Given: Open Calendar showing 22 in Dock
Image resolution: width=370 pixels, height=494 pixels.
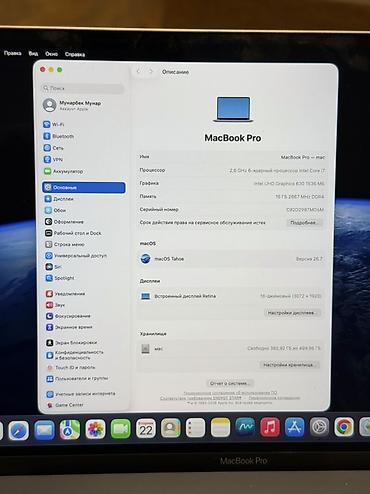Looking at the screenshot, I should pos(146,428).
